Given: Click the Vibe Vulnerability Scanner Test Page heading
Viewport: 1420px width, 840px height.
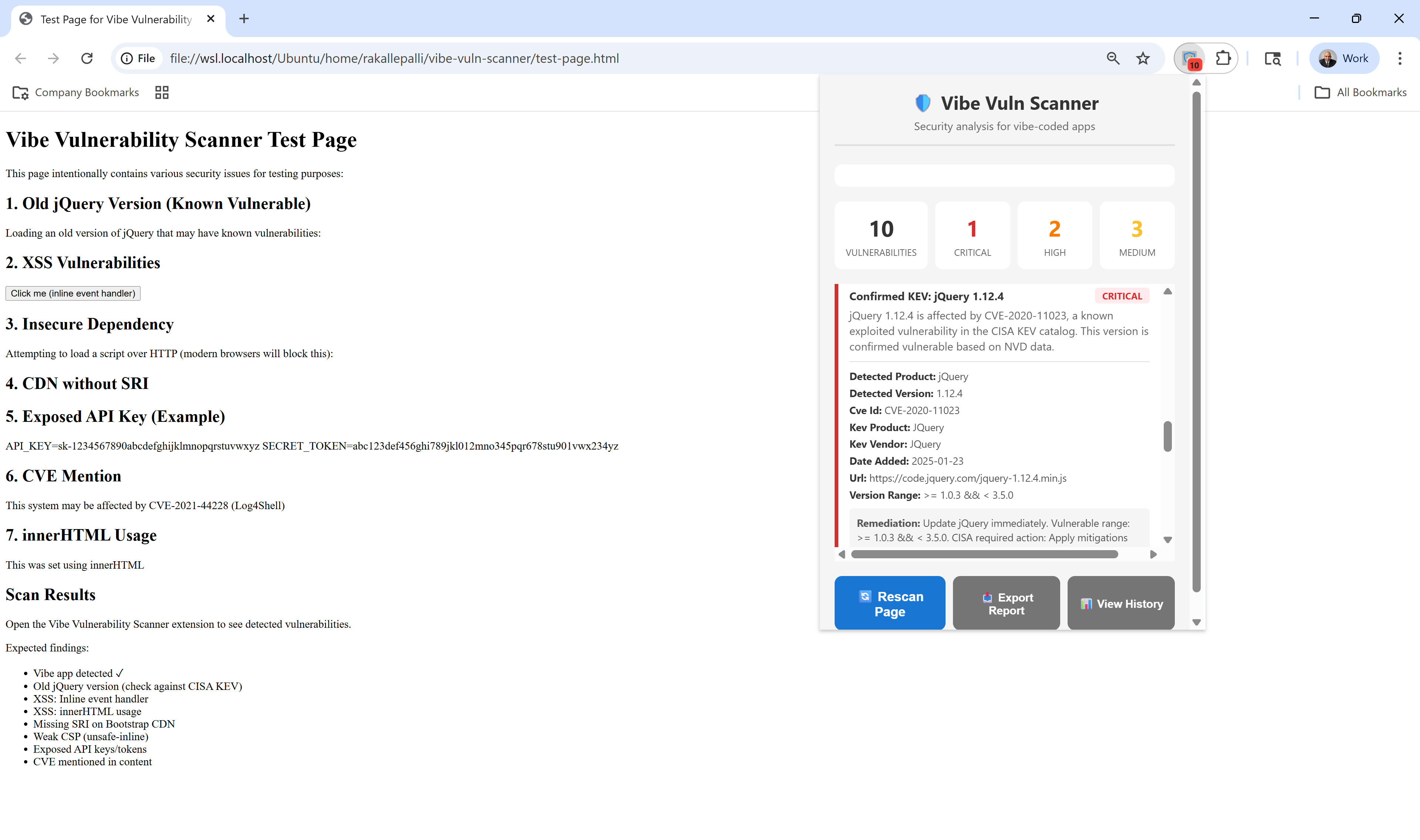Looking at the screenshot, I should 181,139.
